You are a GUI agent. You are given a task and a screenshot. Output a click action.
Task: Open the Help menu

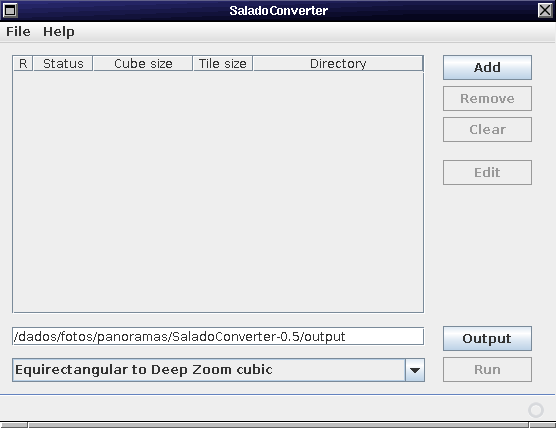[x=59, y=32]
